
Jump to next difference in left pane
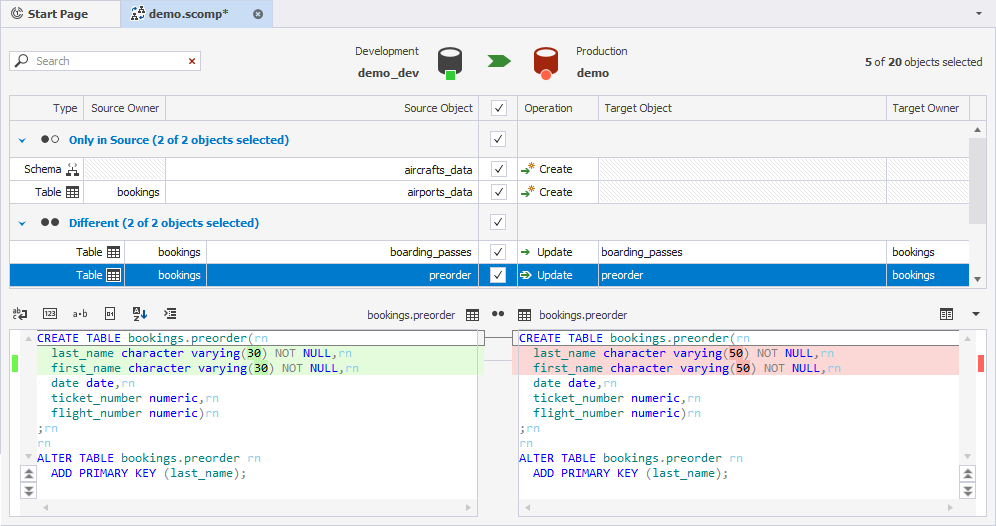tap(29, 490)
